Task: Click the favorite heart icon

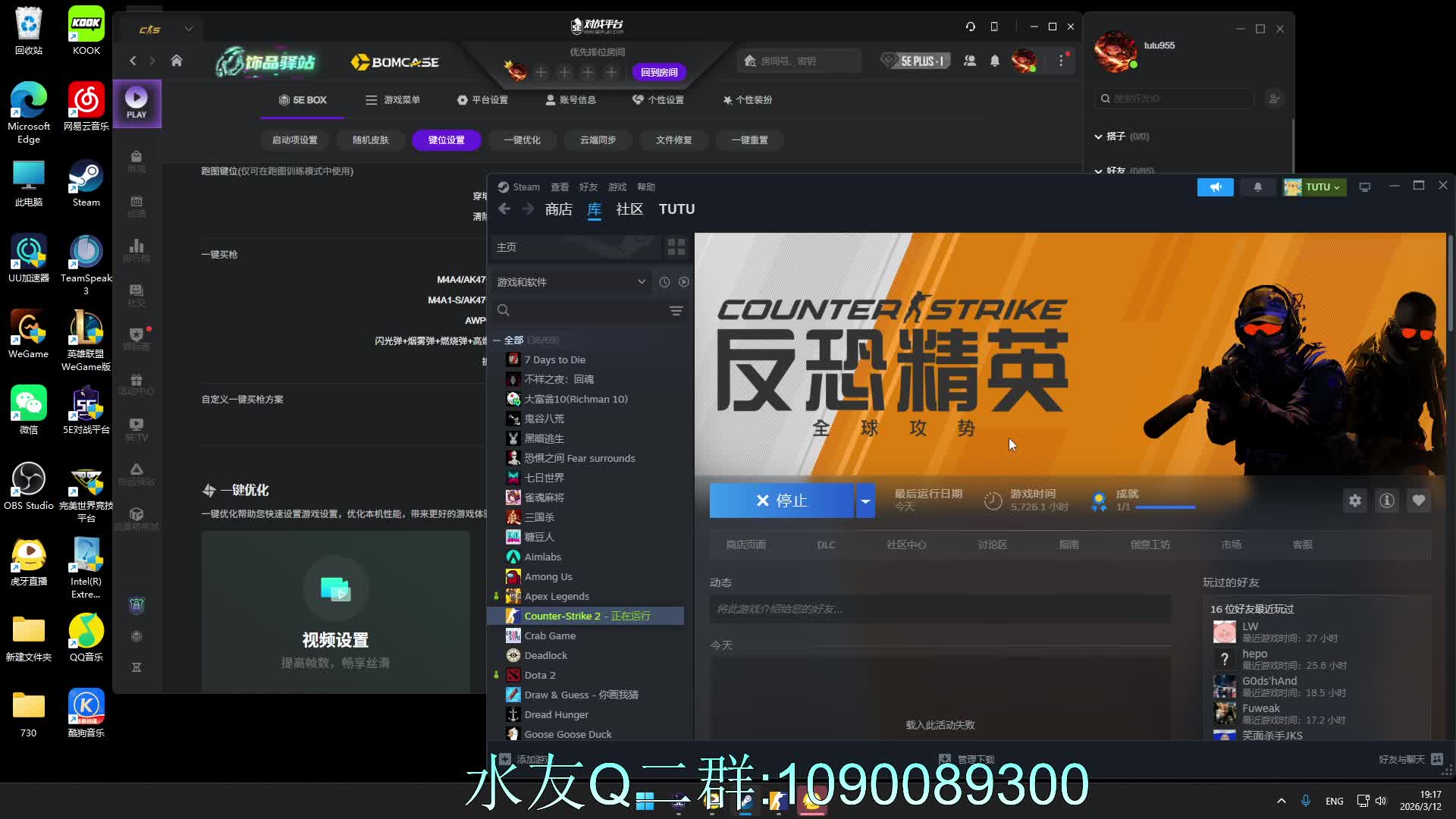Action: 1418,500
